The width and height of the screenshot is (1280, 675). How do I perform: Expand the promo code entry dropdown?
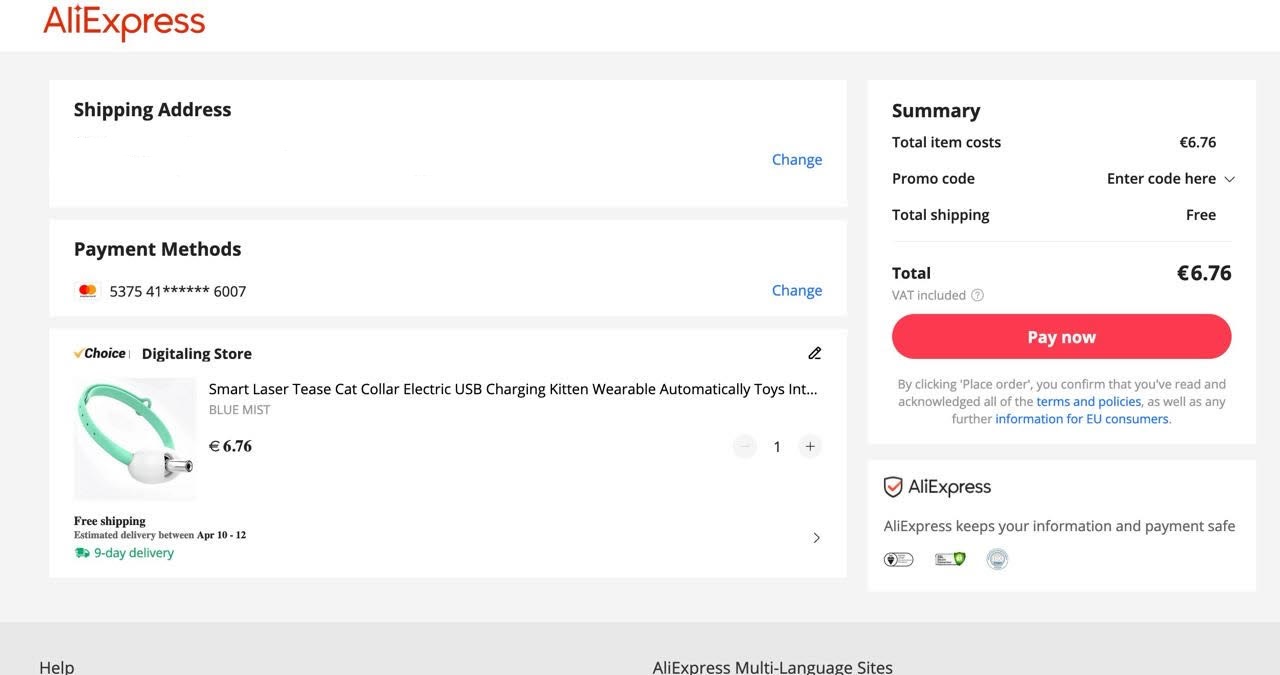click(1170, 179)
